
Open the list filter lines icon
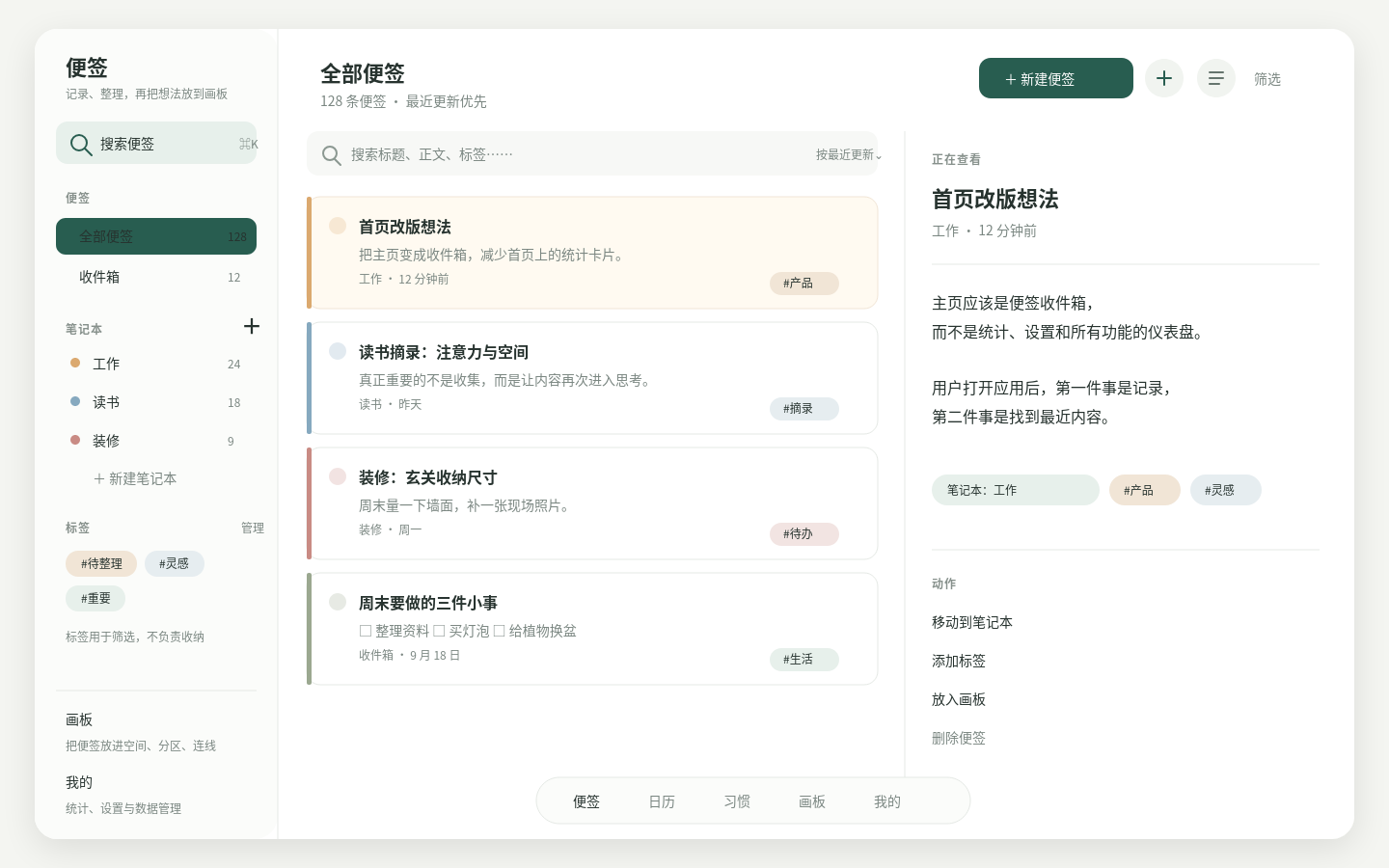point(1216,78)
